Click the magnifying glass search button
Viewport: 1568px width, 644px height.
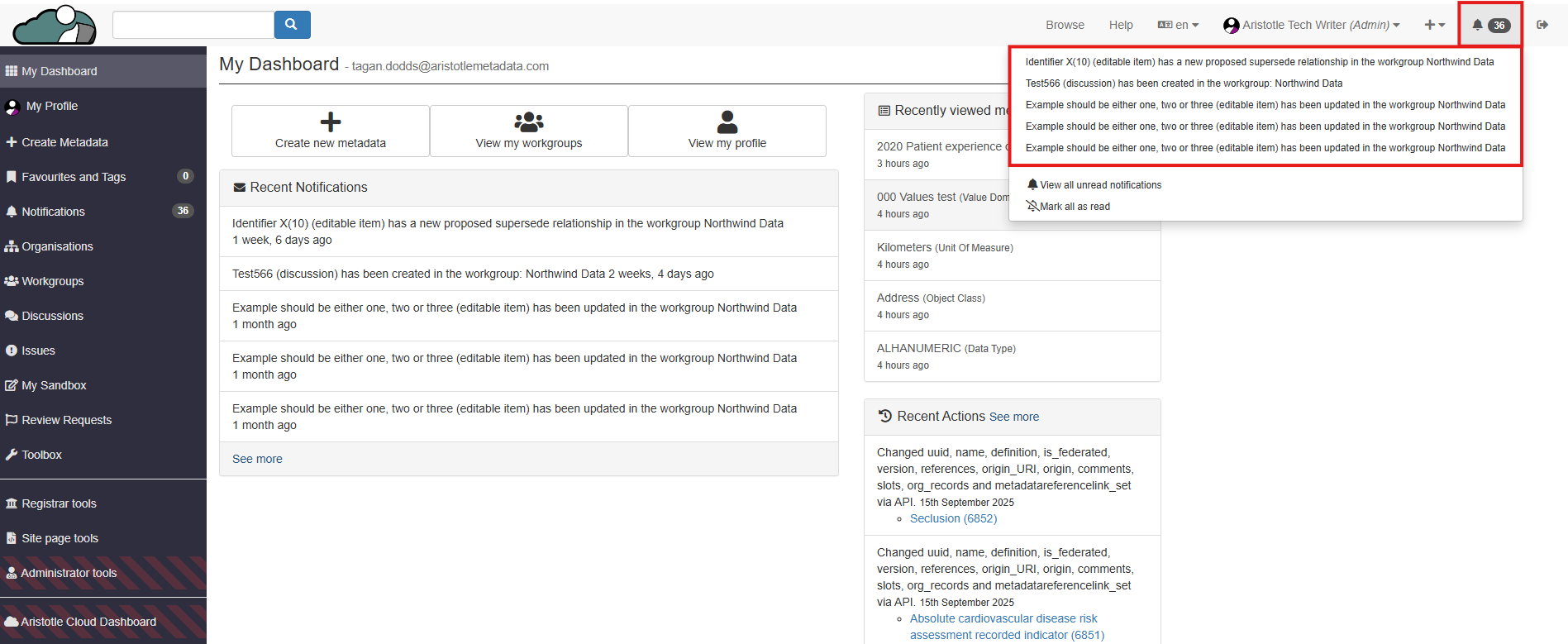(x=292, y=25)
